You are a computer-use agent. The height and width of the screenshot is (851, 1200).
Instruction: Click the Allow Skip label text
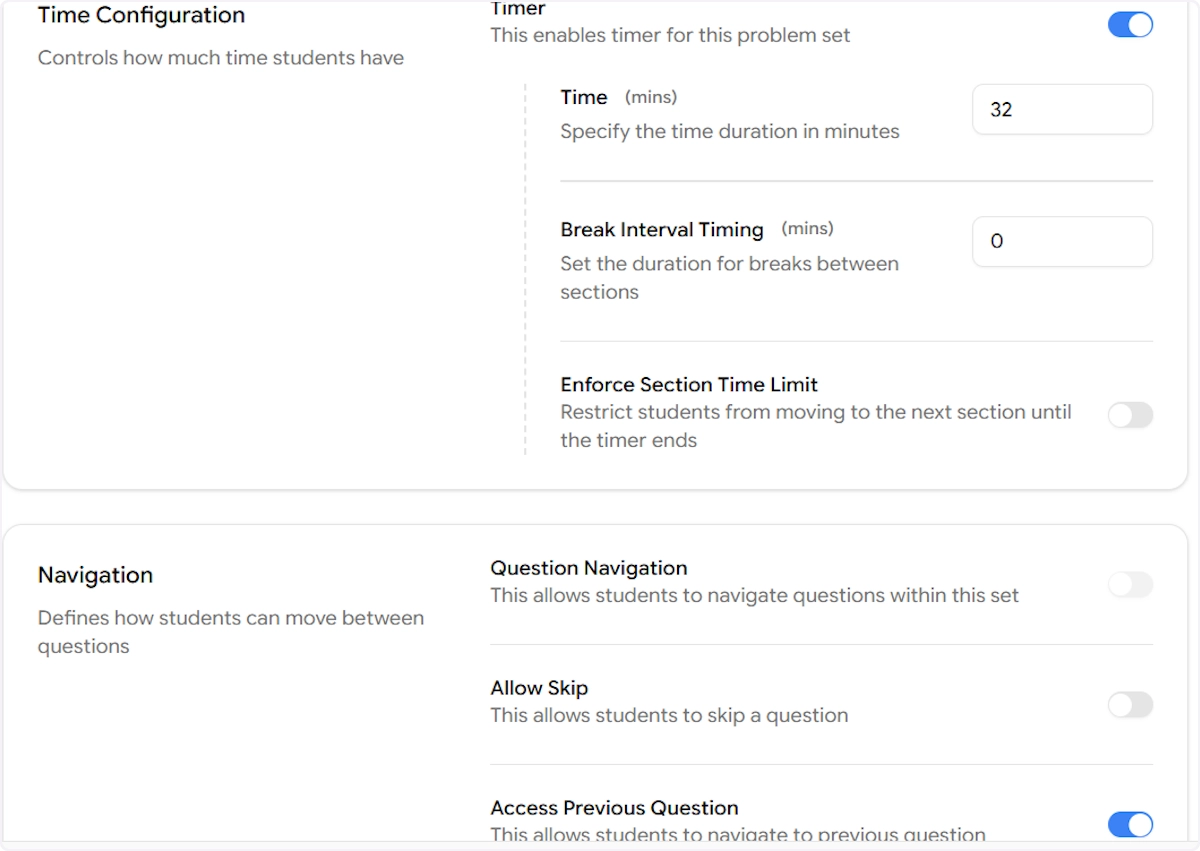coord(539,688)
